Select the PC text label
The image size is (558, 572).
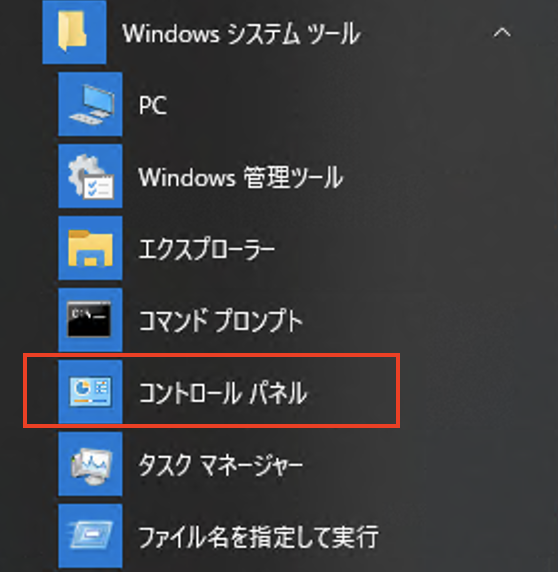[x=153, y=105]
